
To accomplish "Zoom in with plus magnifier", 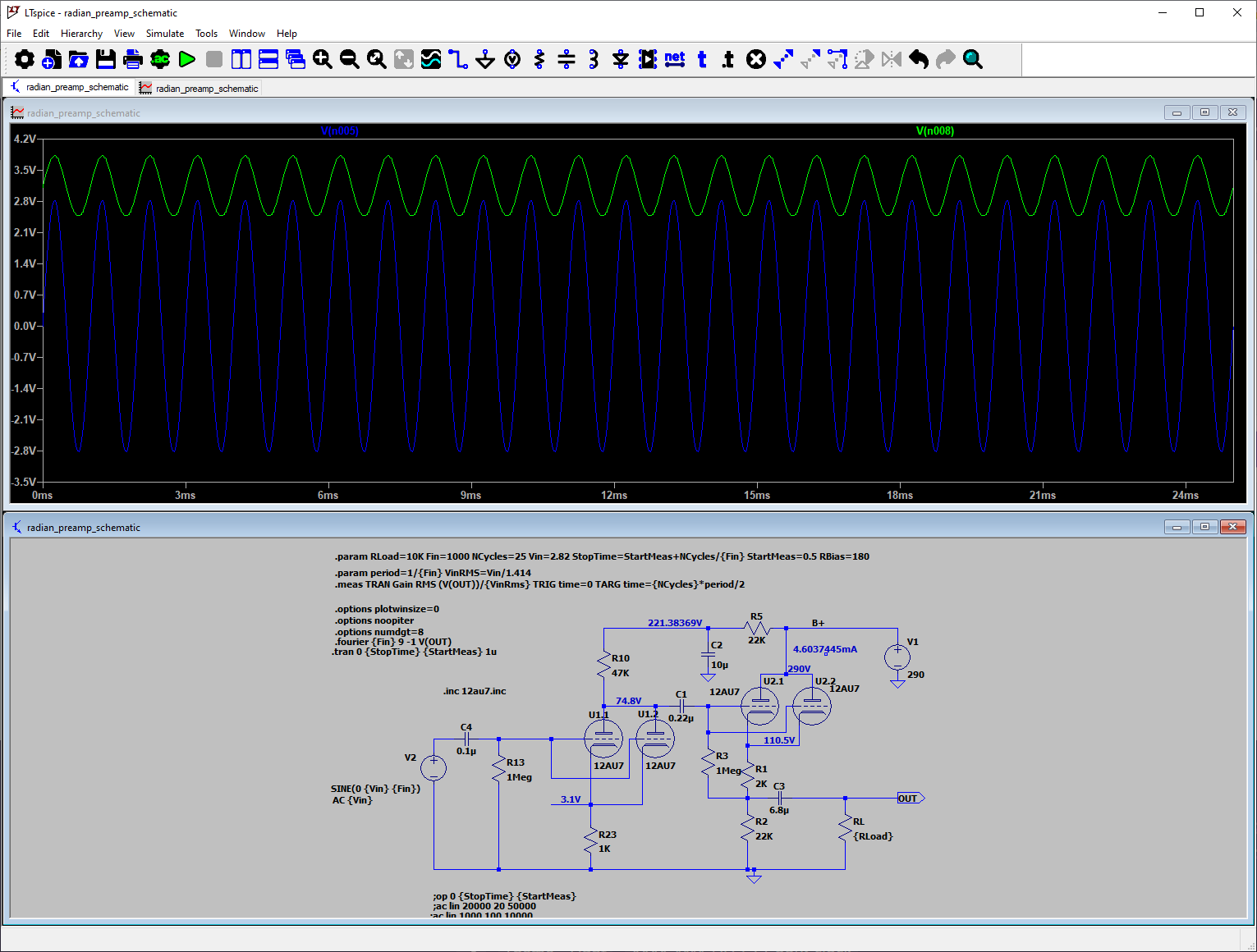I will pyautogui.click(x=323, y=59).
